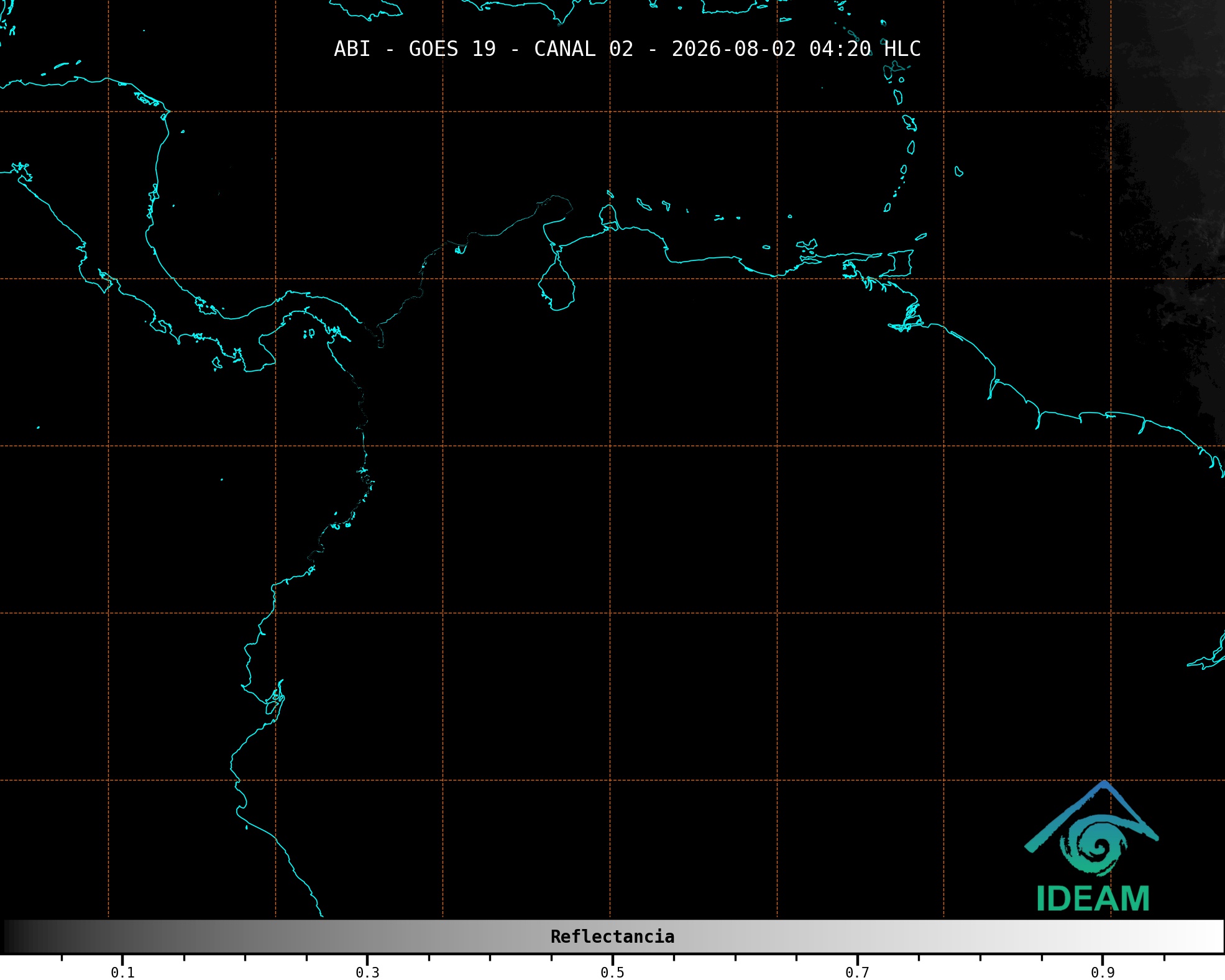Click the 0.3 colorbar tick label

click(367, 973)
